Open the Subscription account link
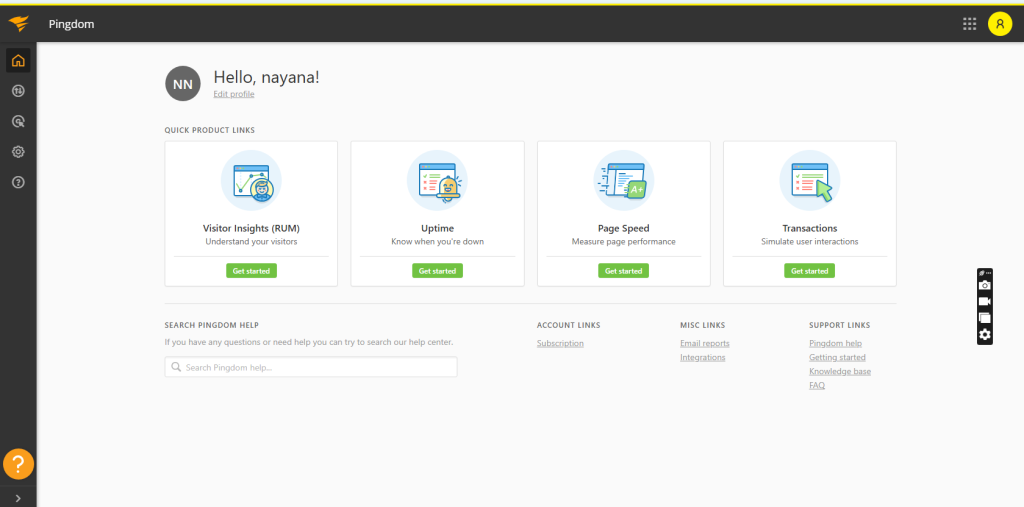This screenshot has height=507, width=1024. tap(560, 344)
